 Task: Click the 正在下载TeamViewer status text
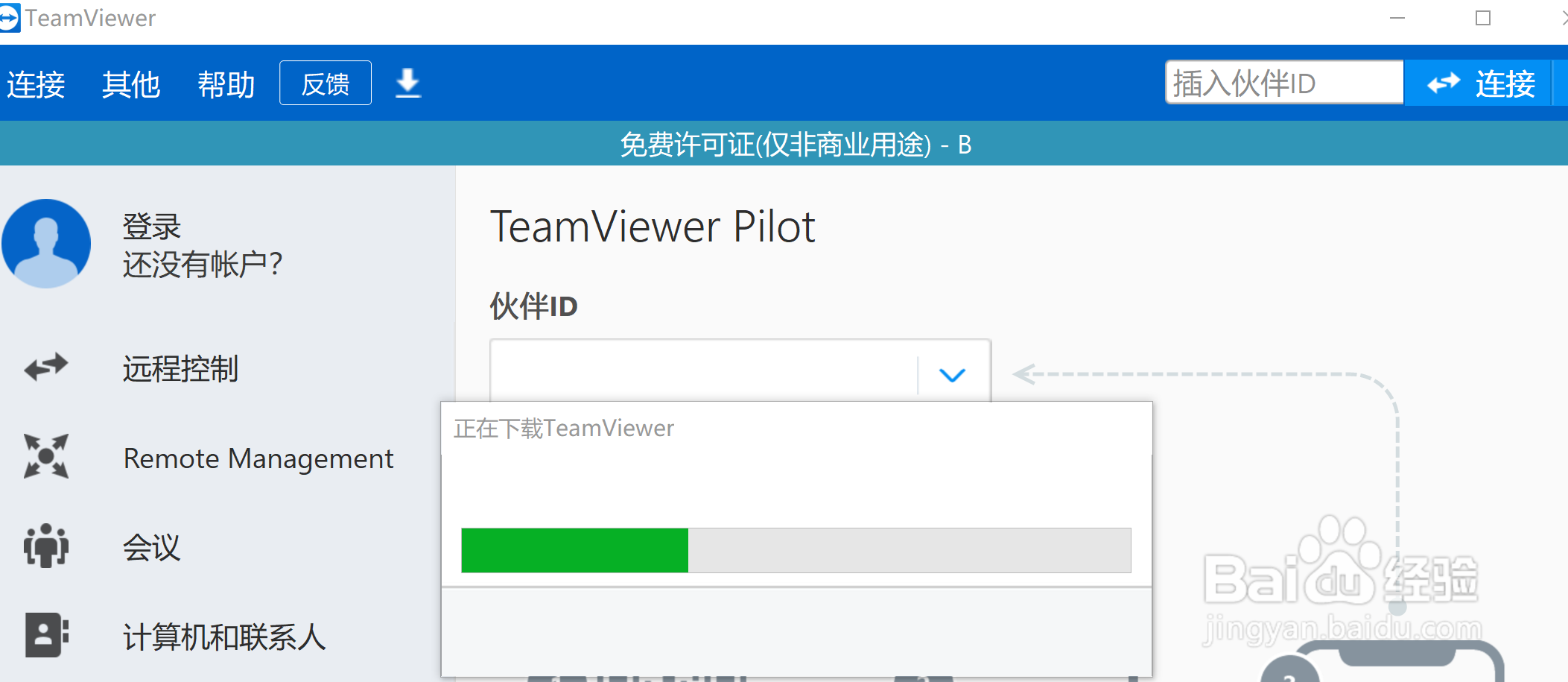[564, 429]
